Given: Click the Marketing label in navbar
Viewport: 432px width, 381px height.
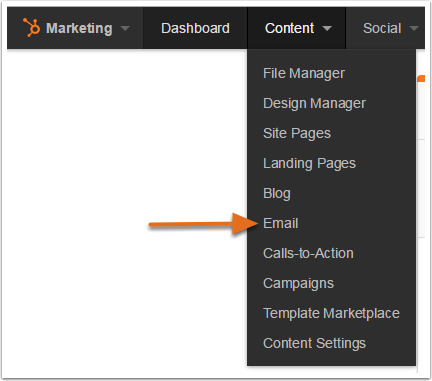Looking at the screenshot, I should [x=79, y=28].
